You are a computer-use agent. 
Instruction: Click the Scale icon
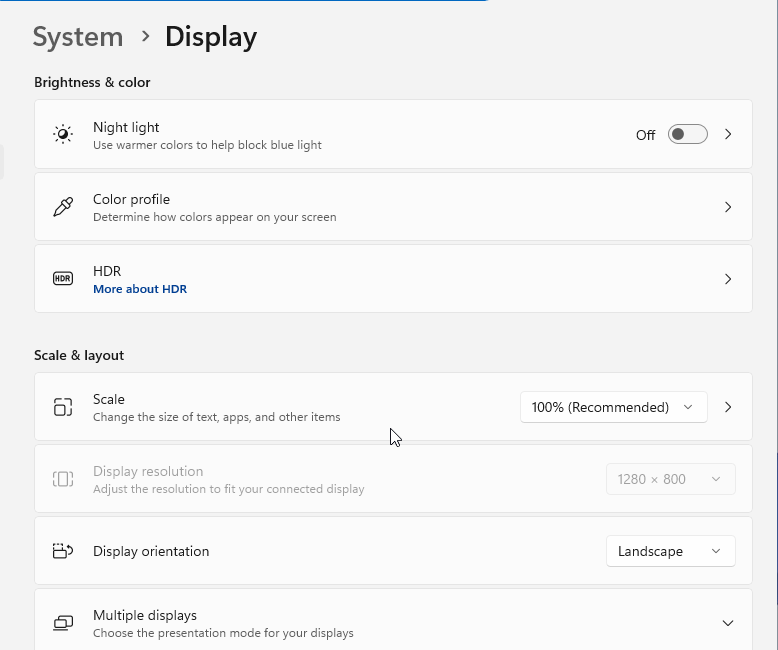(x=63, y=407)
